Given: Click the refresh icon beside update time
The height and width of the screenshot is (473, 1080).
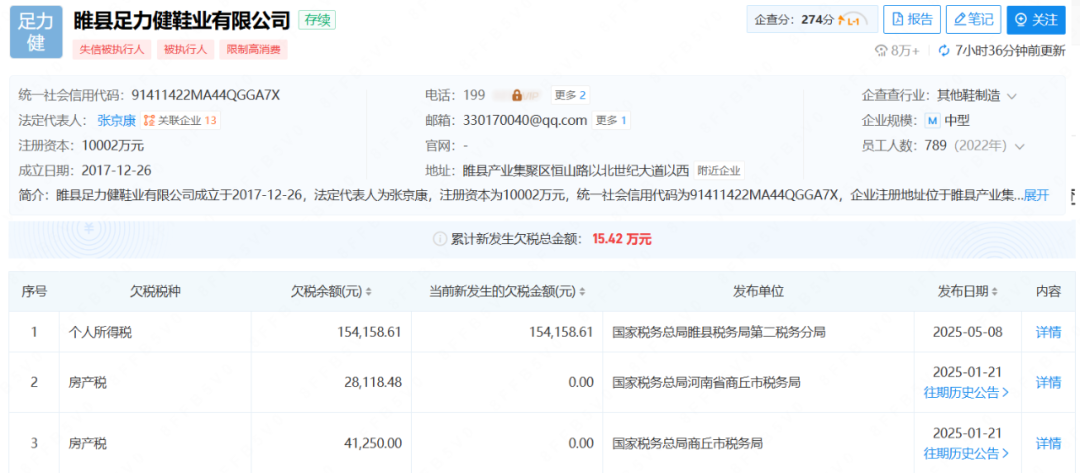Looking at the screenshot, I should coord(943,50).
